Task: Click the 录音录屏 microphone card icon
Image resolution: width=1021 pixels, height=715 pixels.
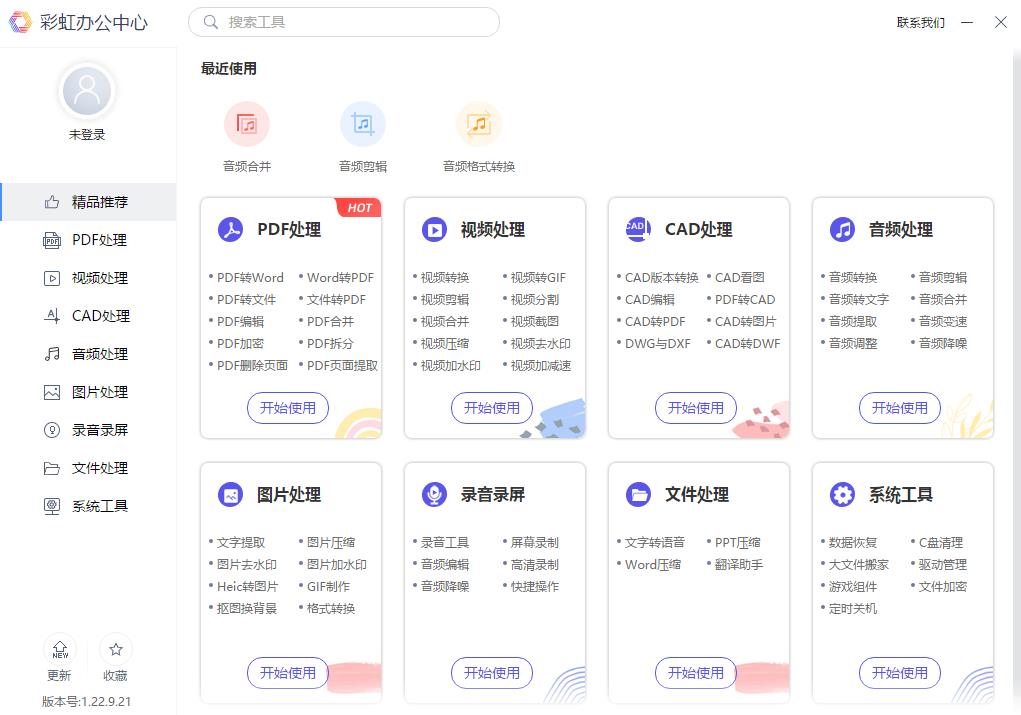Action: point(435,495)
